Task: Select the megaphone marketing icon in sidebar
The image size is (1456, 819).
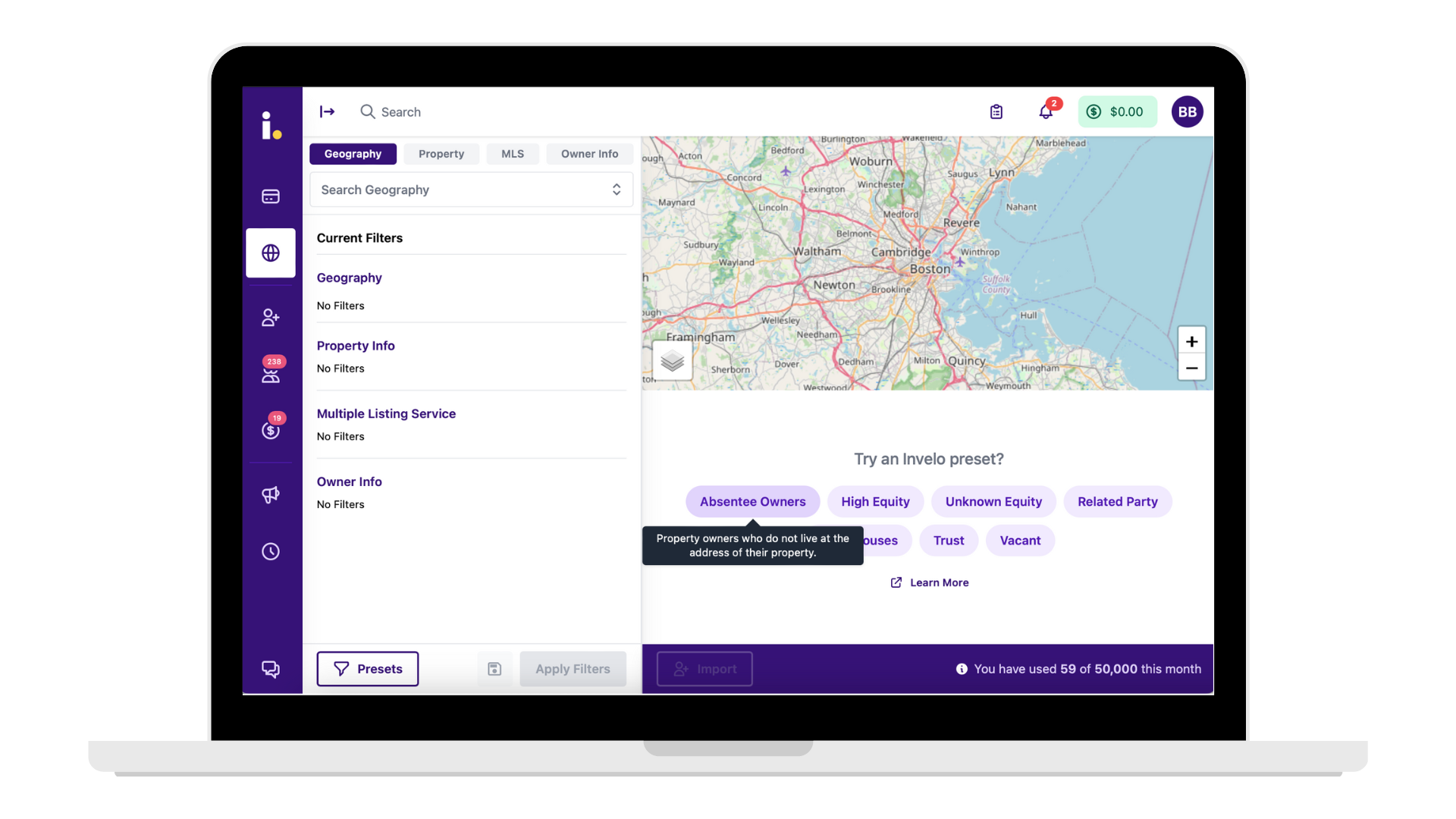Action: click(x=271, y=494)
